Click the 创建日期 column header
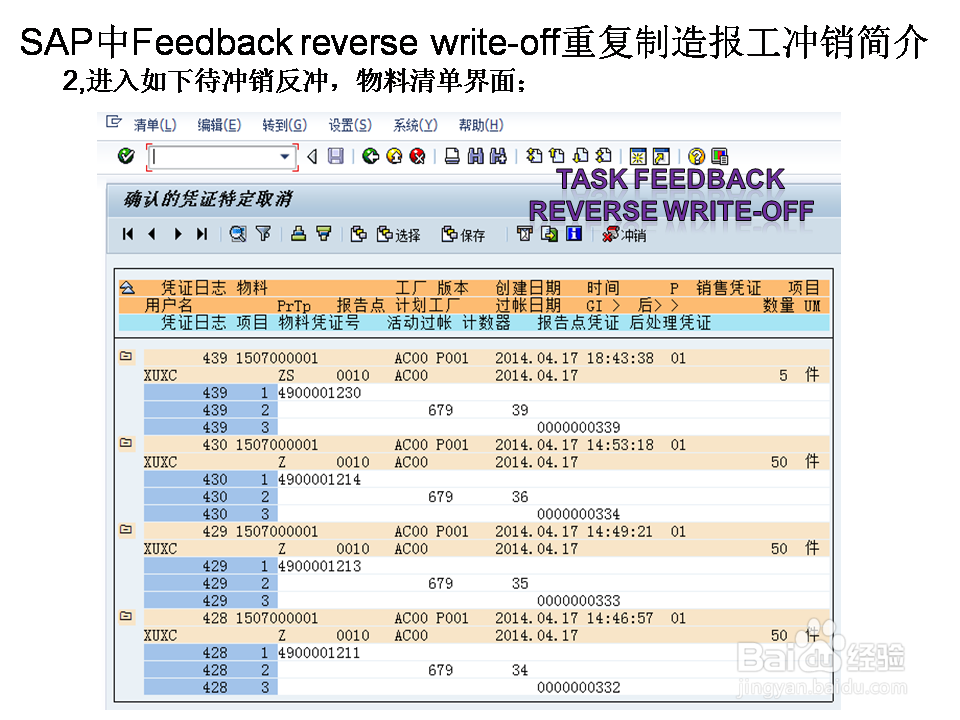Viewport: 960px width, 720px height. click(x=528, y=288)
